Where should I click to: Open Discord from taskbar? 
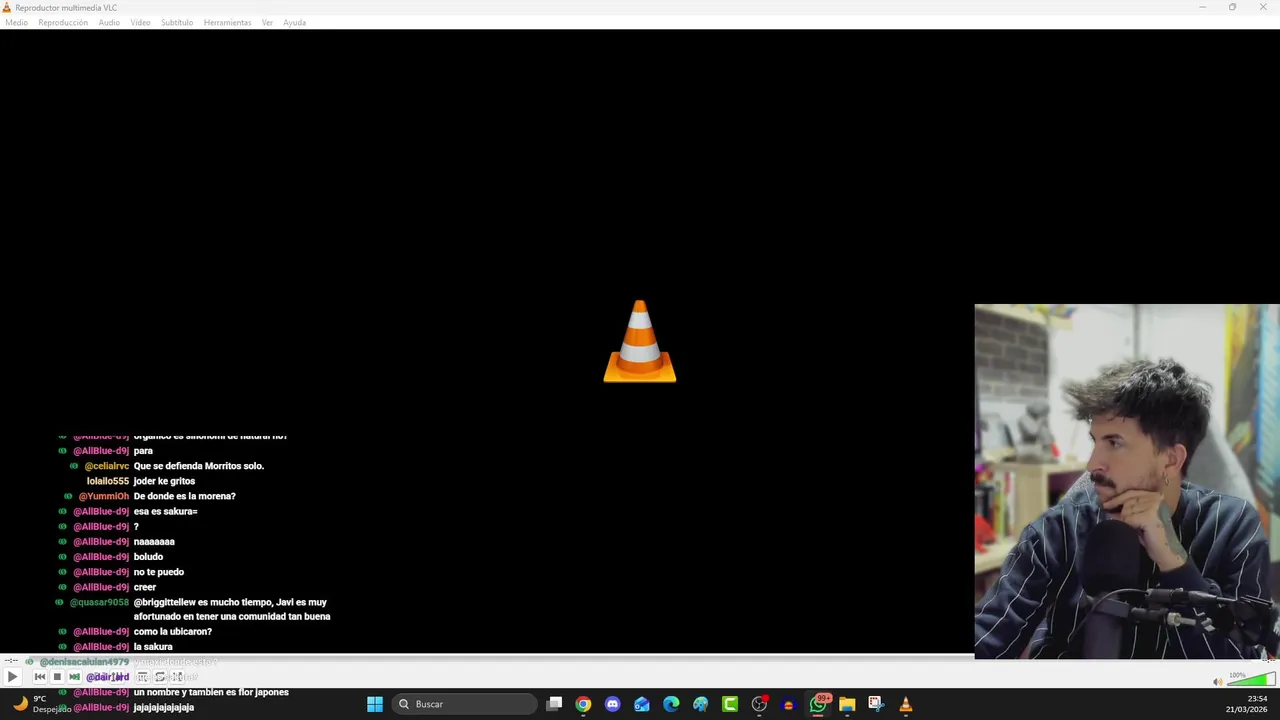pos(612,704)
